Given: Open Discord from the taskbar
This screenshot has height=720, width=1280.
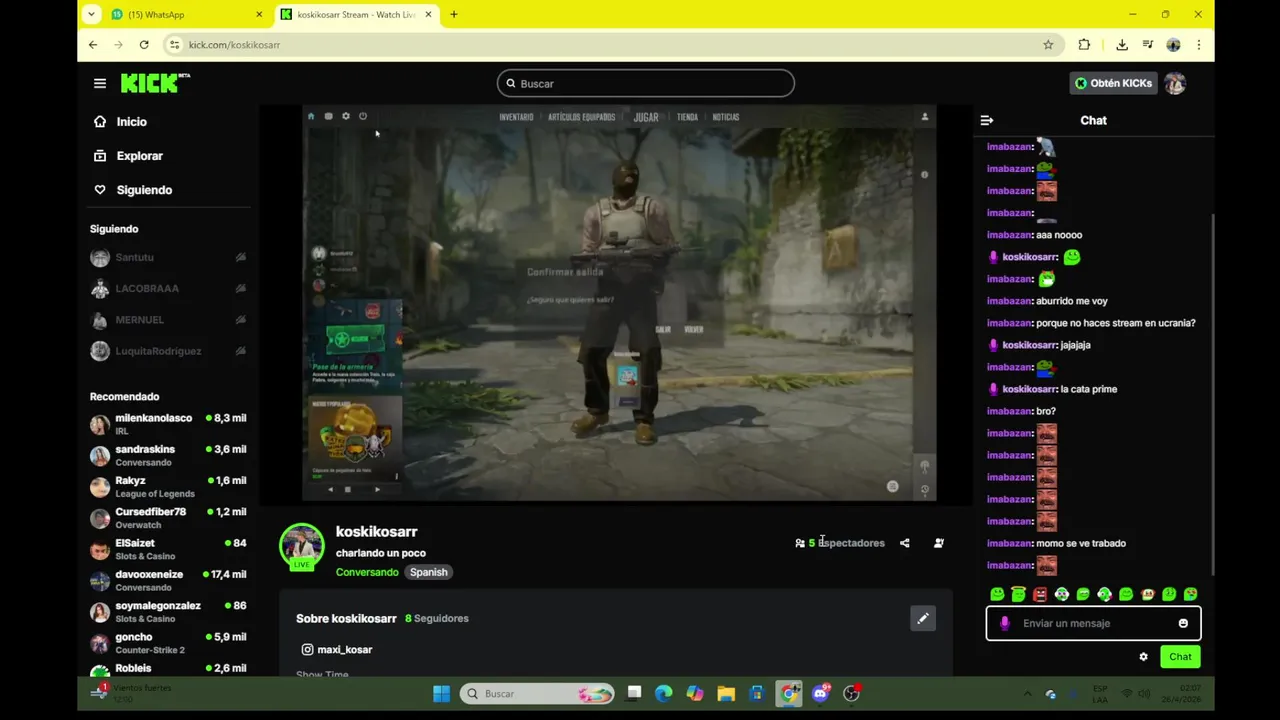Looking at the screenshot, I should click(821, 694).
